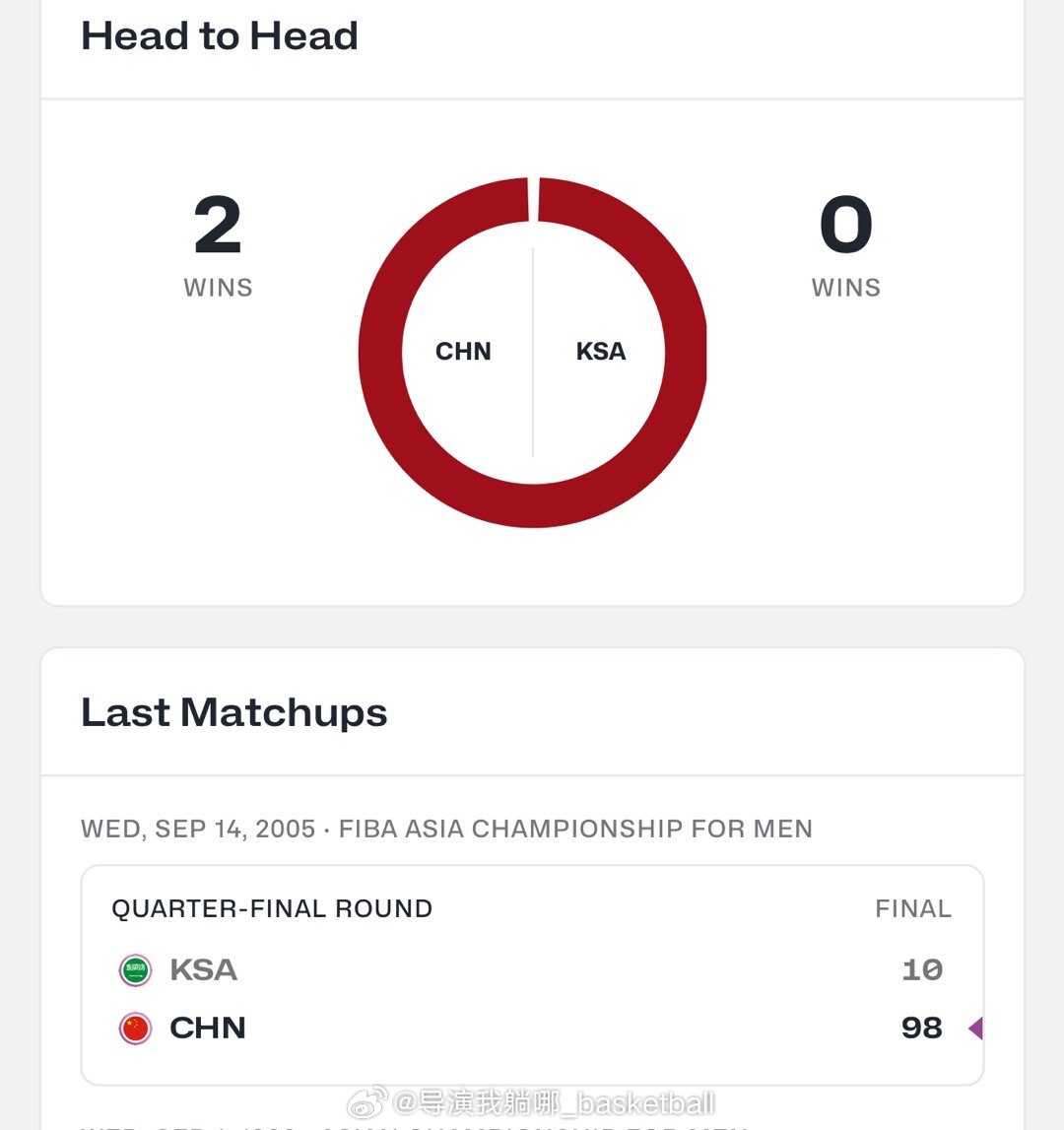Open the KSA team name in the matchup
This screenshot has height=1130, width=1064.
pyautogui.click(x=203, y=970)
